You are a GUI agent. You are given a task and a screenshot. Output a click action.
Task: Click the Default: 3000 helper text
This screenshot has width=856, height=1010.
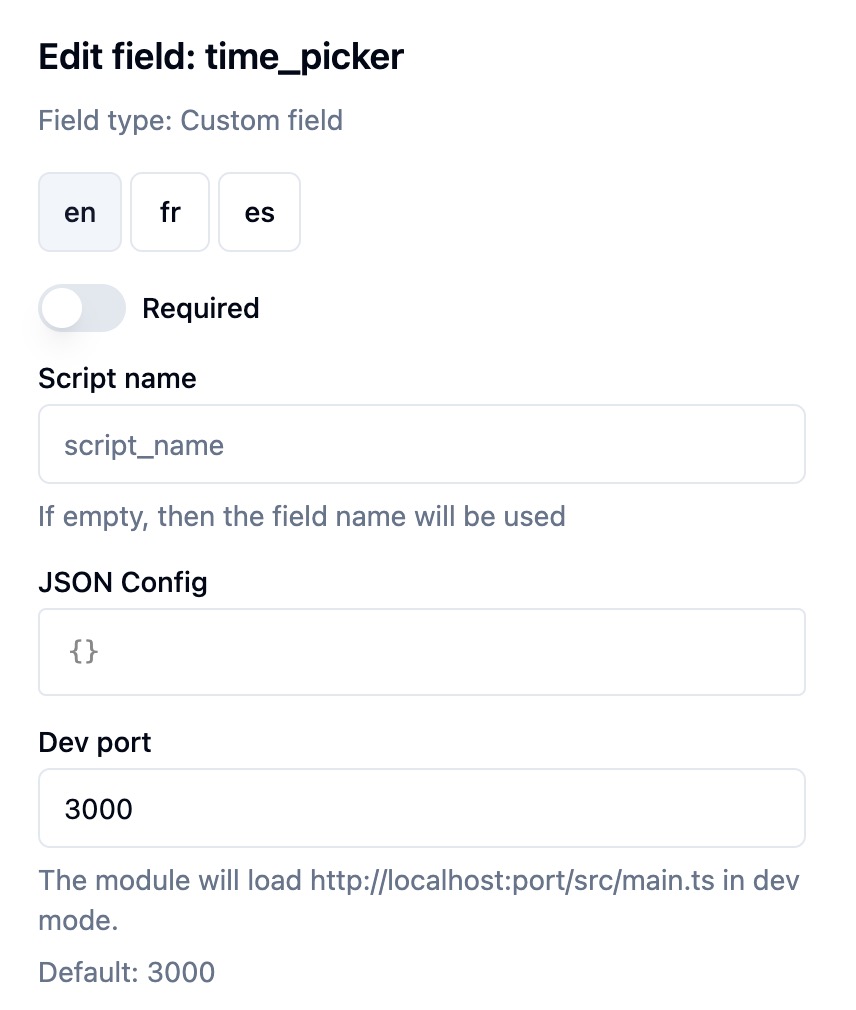(126, 972)
